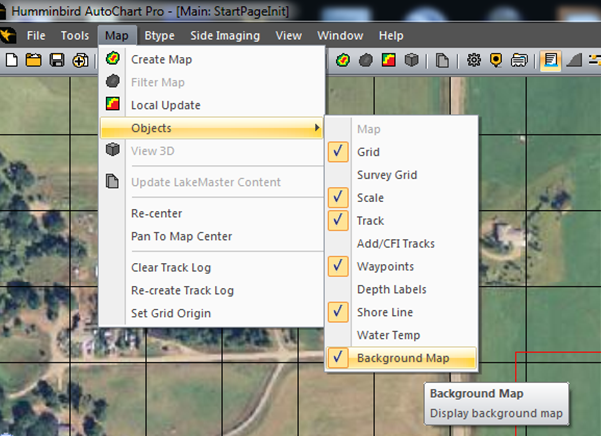
Task: Enable Depth Labels display
Action: 401,289
